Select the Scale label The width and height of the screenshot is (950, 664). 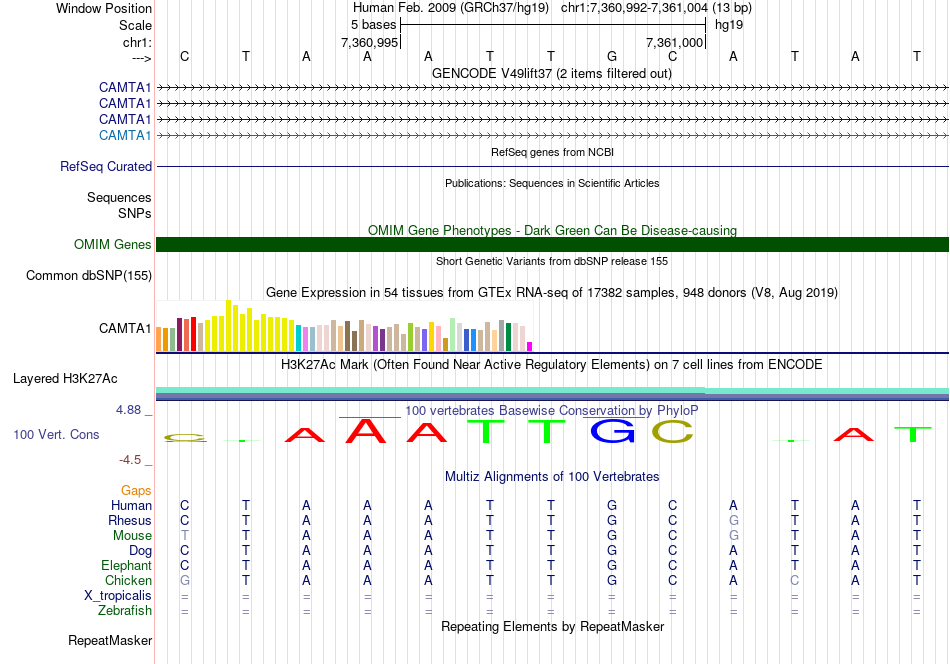[135, 25]
